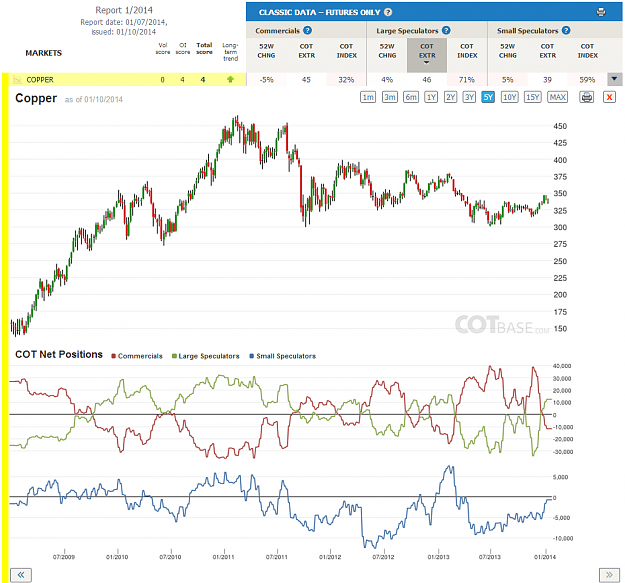Sort by Vol score column
This screenshot has height=583, width=625.
point(163,49)
